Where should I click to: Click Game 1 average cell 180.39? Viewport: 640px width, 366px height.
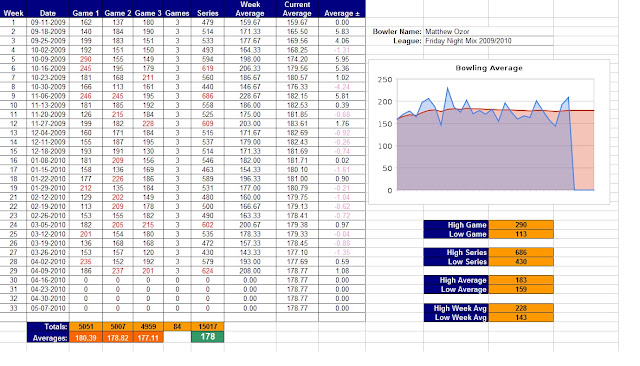(x=86, y=338)
